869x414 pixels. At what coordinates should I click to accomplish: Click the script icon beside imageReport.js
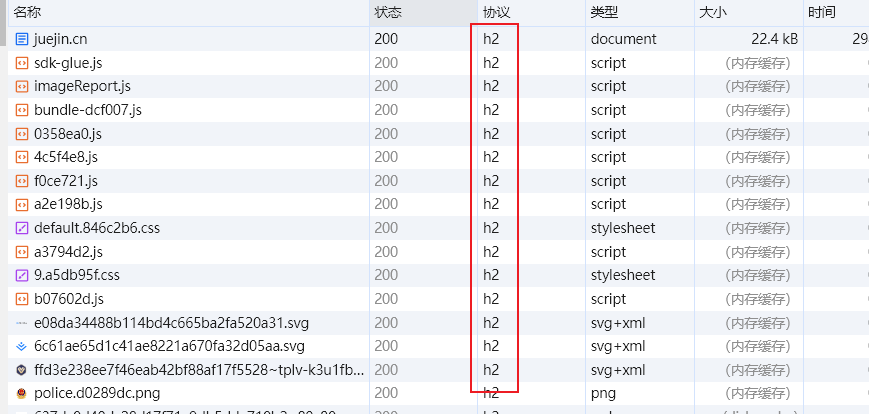21,86
